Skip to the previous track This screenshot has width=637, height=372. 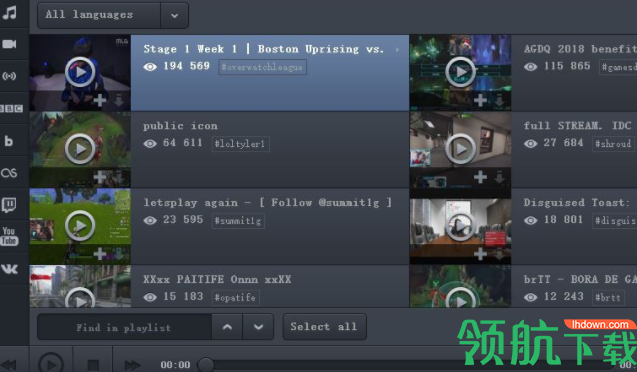(8, 365)
